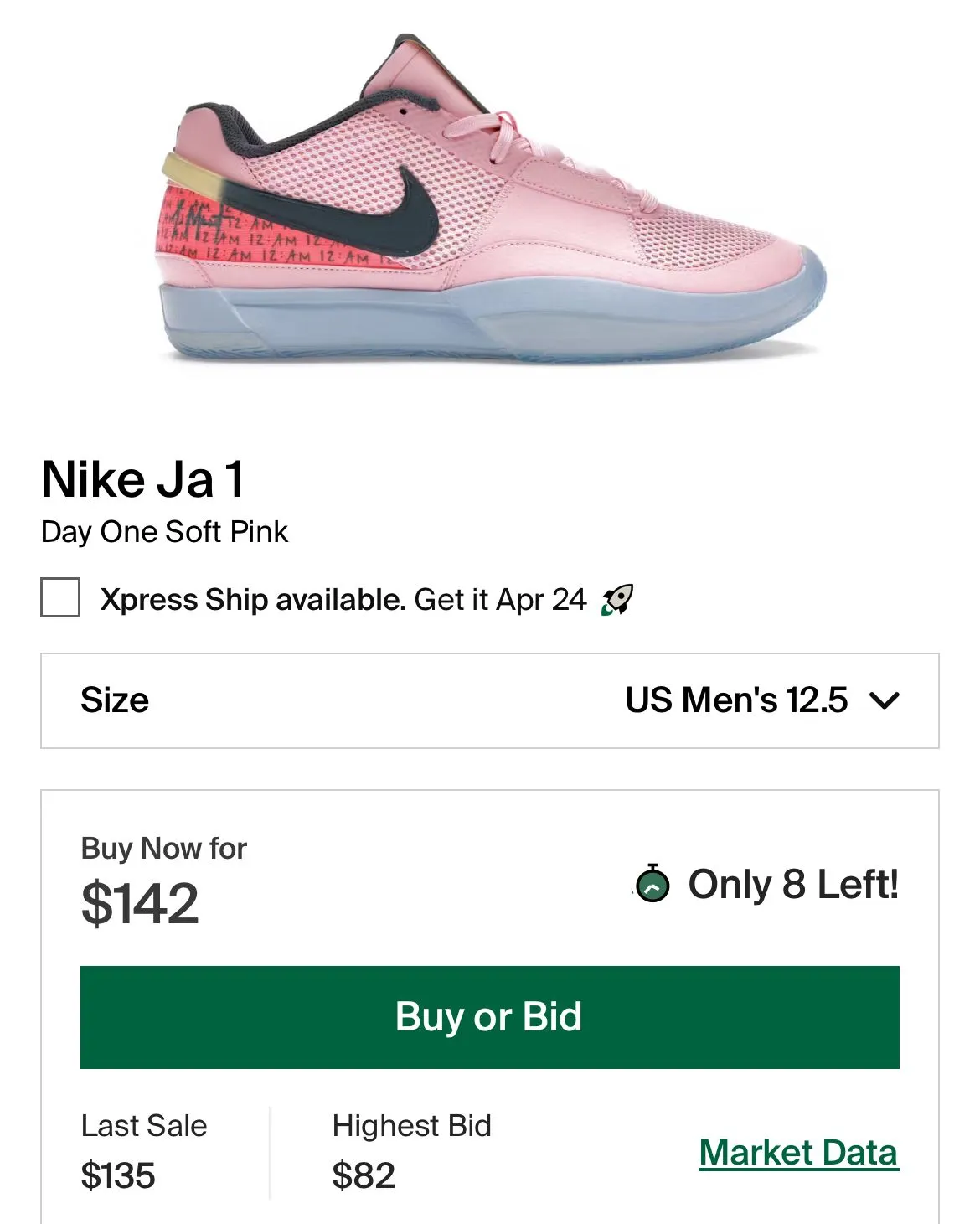Image resolution: width=980 pixels, height=1224 pixels.
Task: Click the Nike Ja 1 product title
Action: click(143, 480)
